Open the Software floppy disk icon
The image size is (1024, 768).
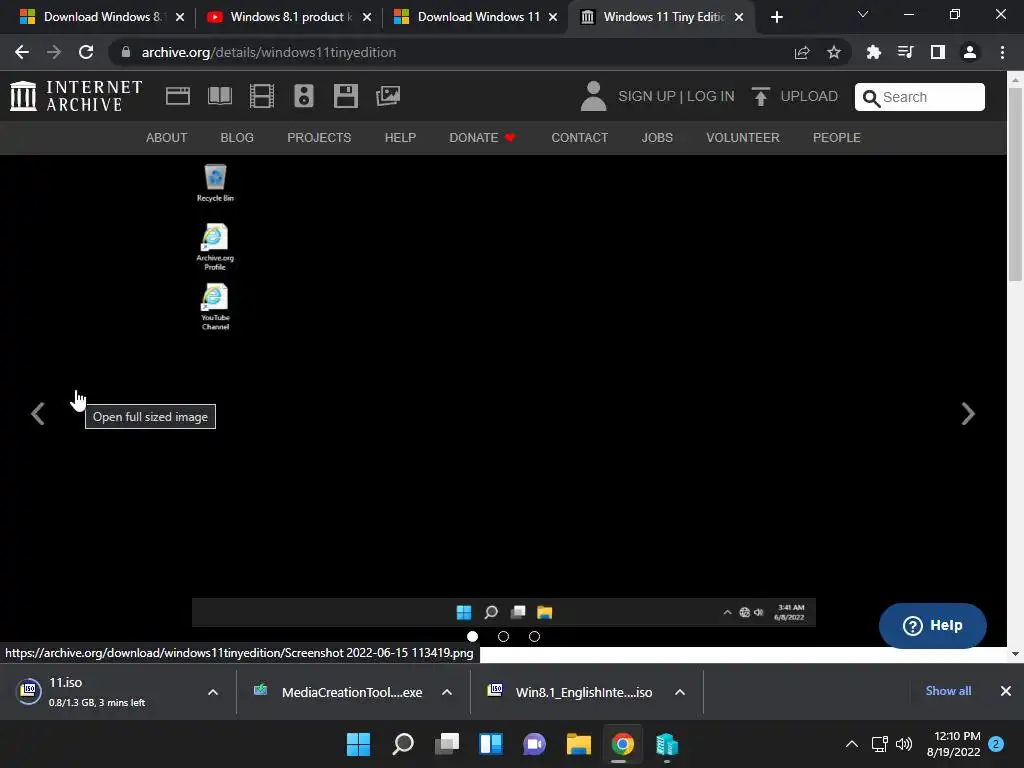tap(345, 96)
